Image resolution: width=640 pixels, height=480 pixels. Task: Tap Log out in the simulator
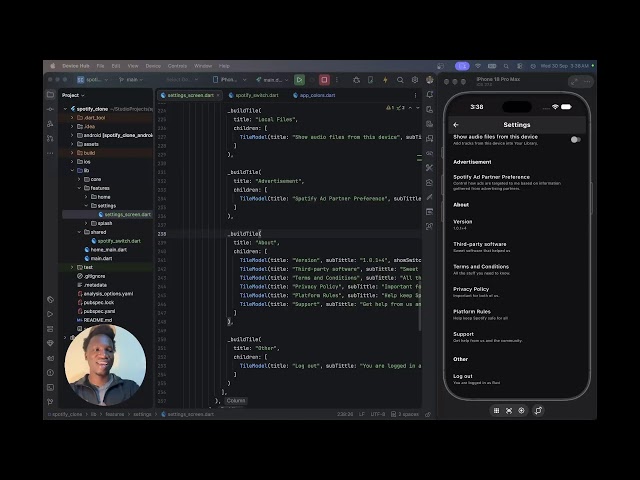tap(516, 379)
